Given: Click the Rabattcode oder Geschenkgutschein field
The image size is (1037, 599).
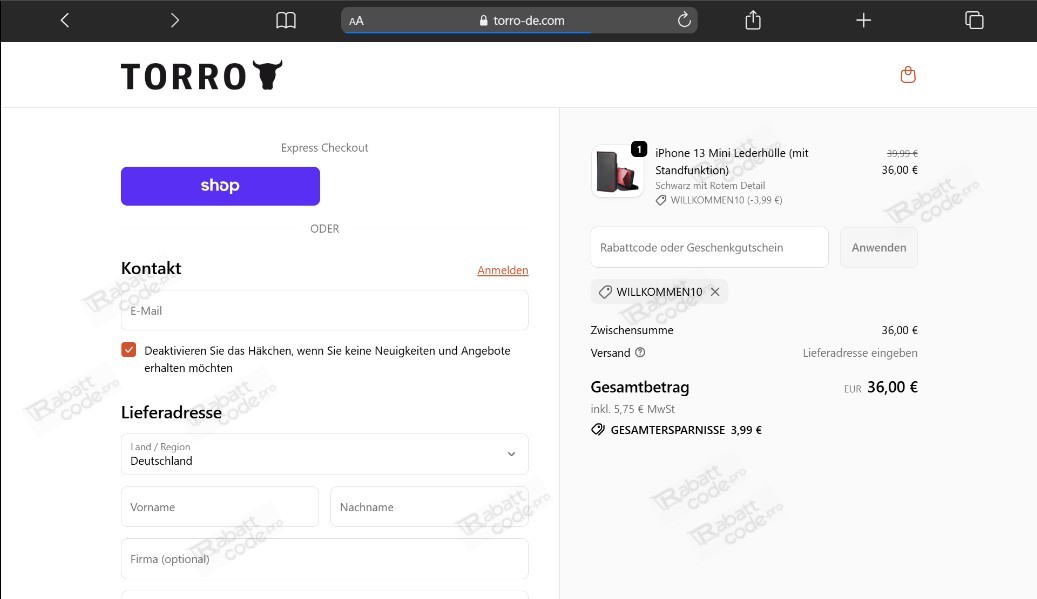Looking at the screenshot, I should click(x=709, y=247).
